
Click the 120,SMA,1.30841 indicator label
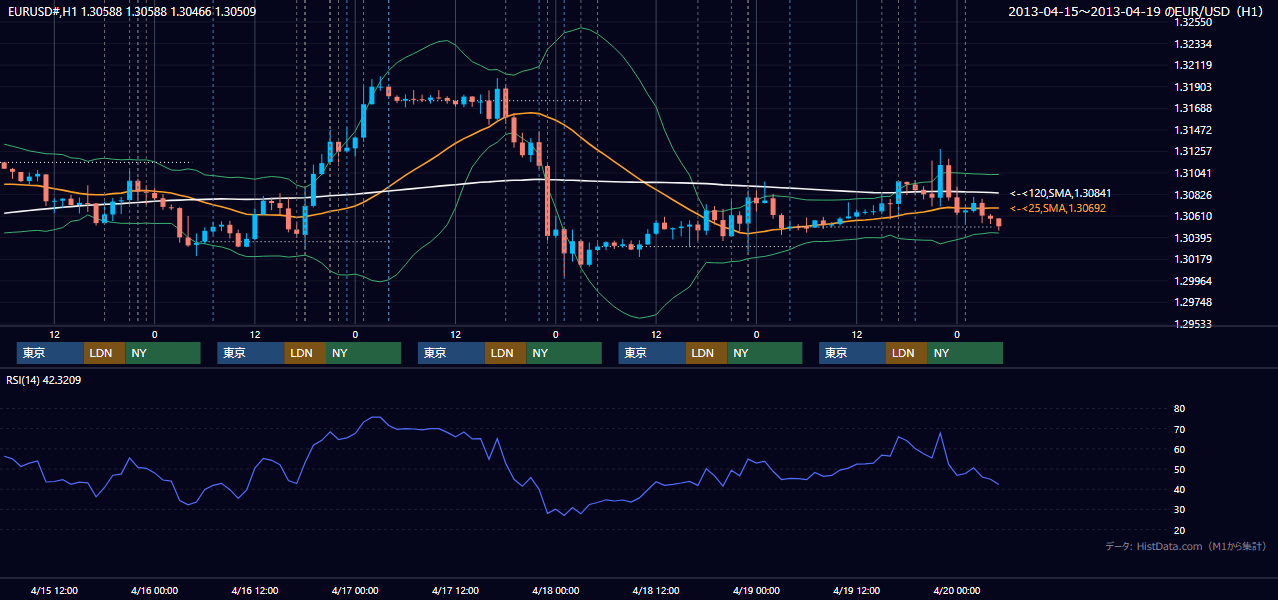click(x=1060, y=193)
